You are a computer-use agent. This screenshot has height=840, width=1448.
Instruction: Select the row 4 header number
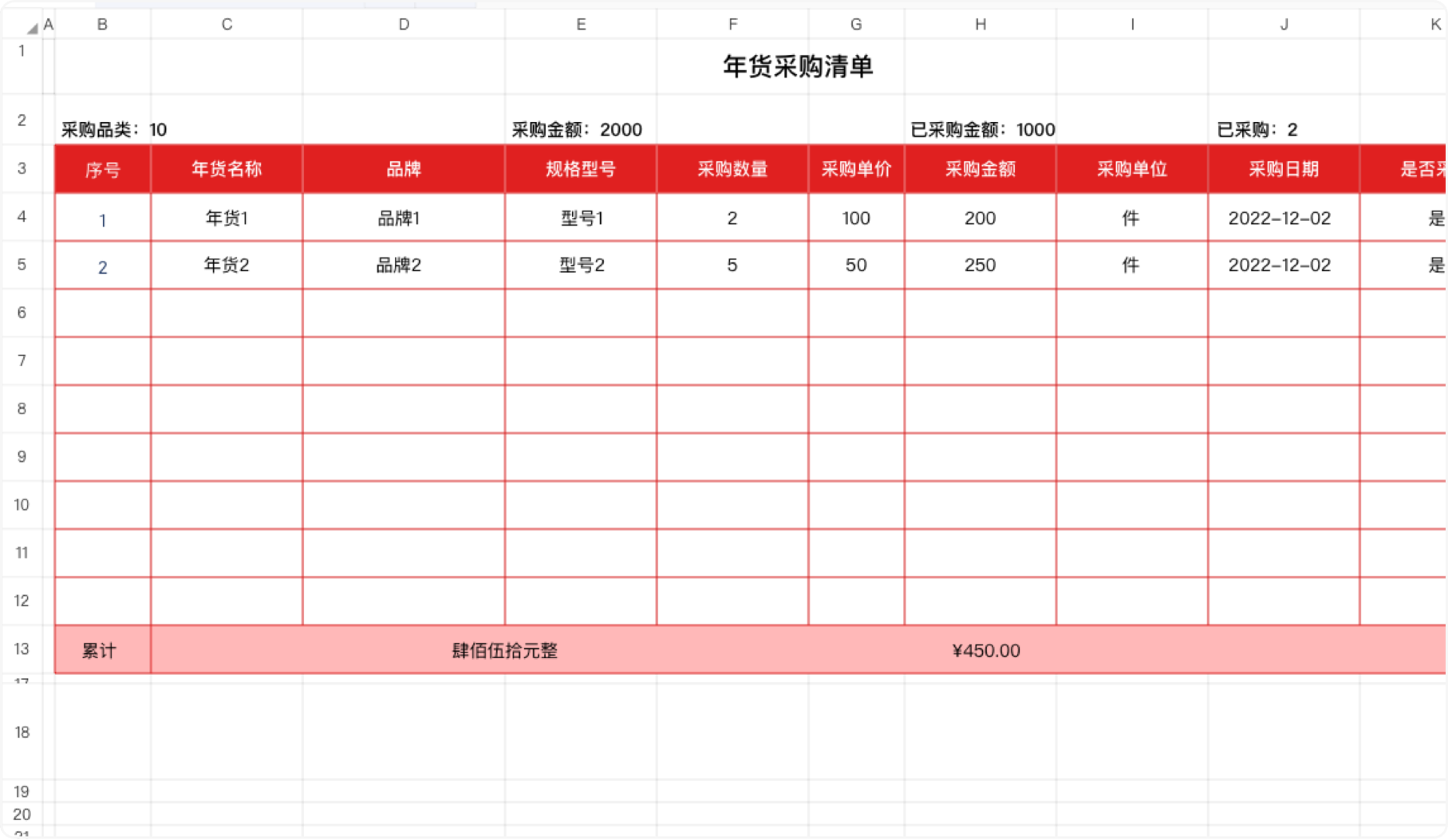coord(22,217)
